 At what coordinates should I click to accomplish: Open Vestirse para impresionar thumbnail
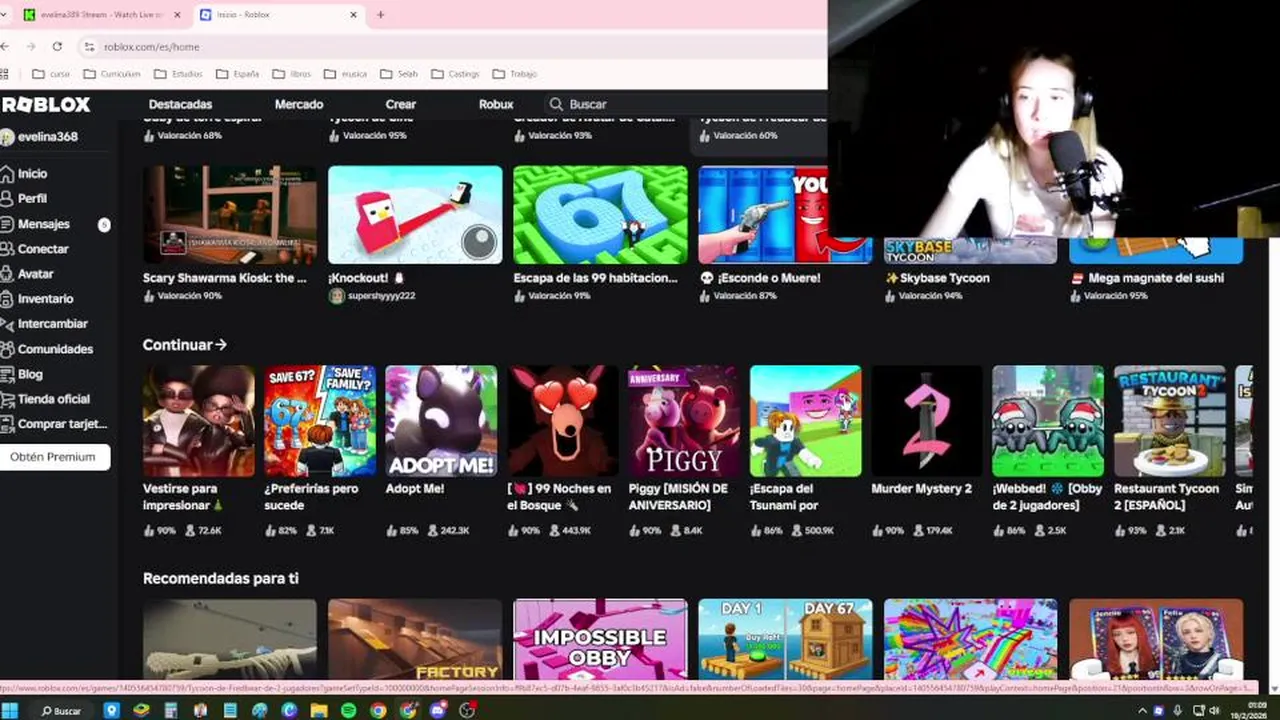[198, 420]
